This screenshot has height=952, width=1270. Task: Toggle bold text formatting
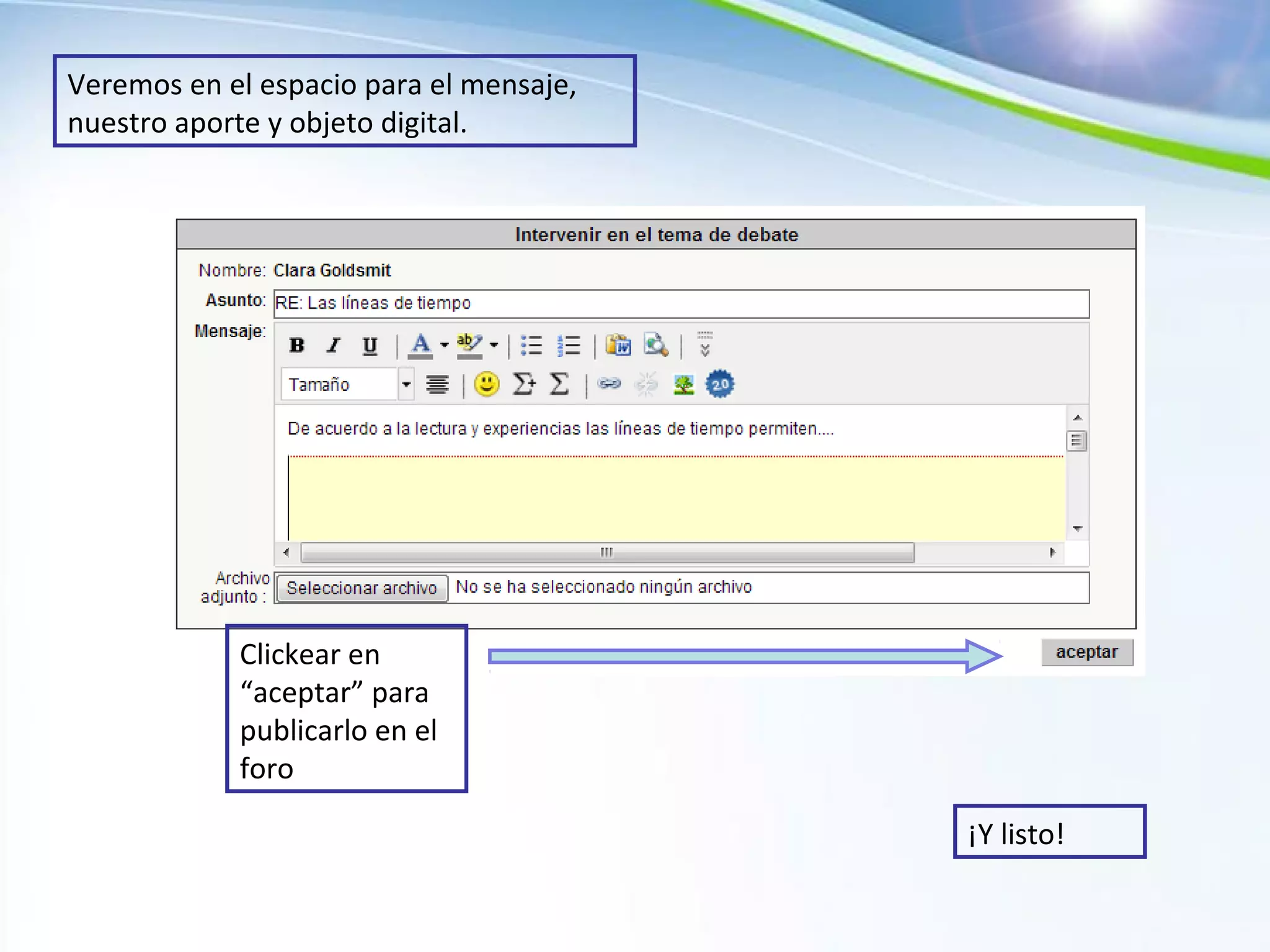click(297, 345)
